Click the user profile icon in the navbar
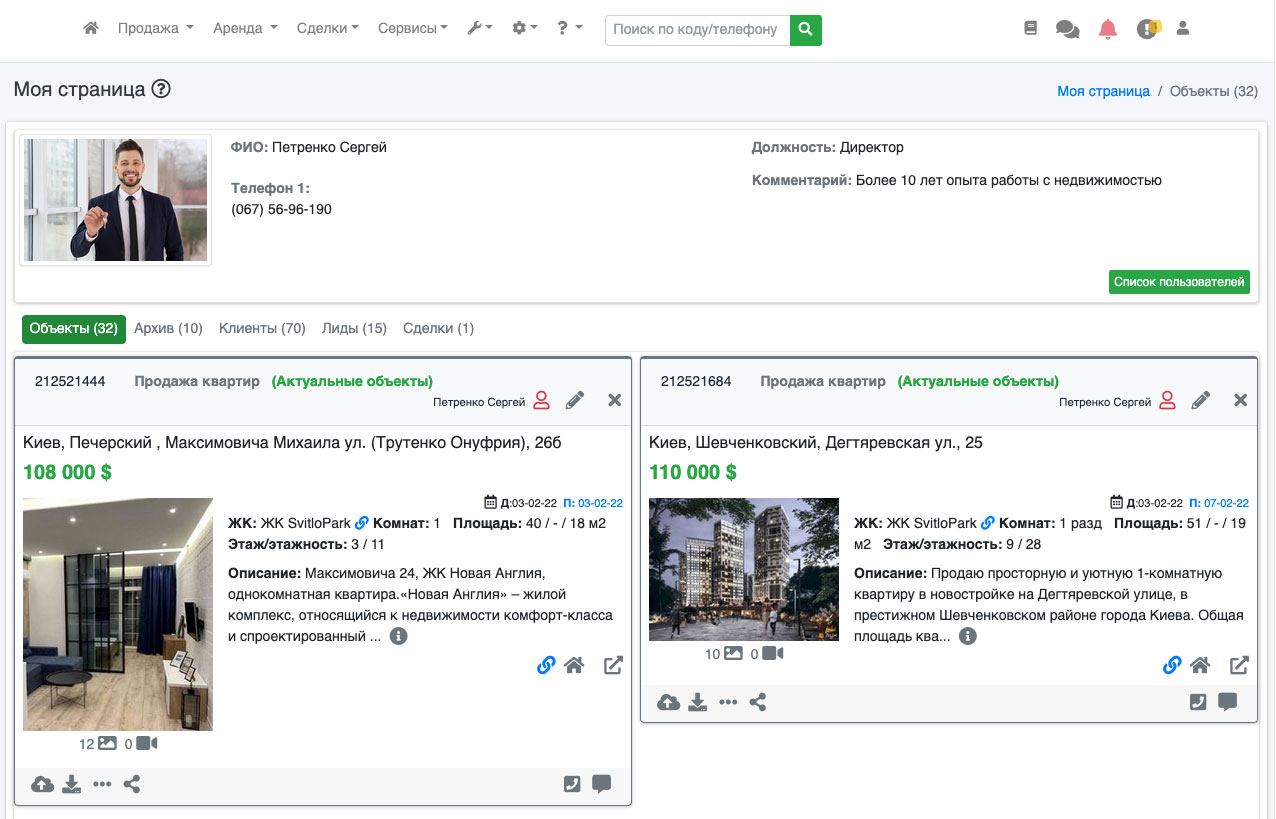This screenshot has height=819, width=1276. [x=1183, y=29]
